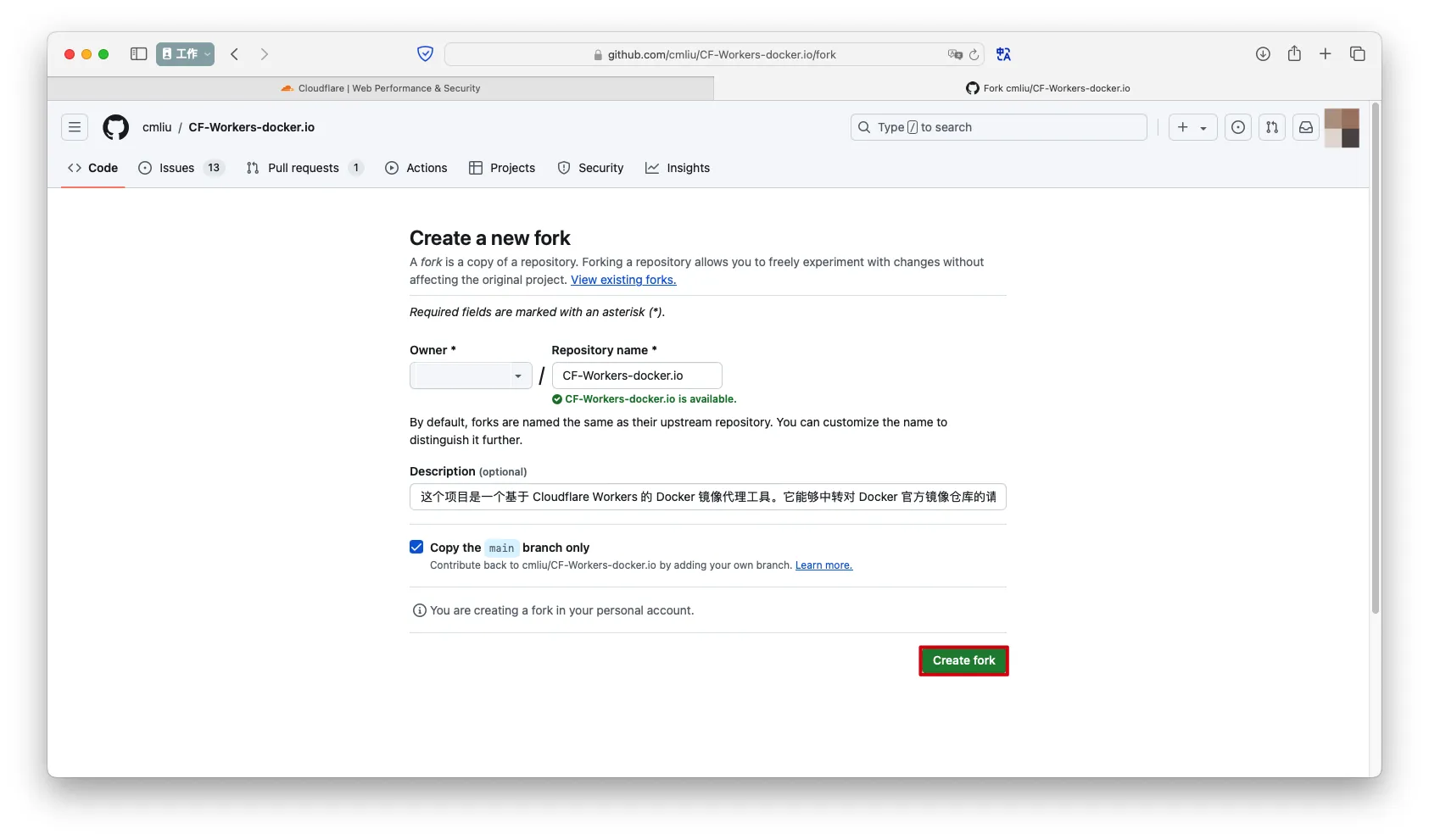The height and width of the screenshot is (840, 1429).
Task: Reload the current page
Action: 974,55
